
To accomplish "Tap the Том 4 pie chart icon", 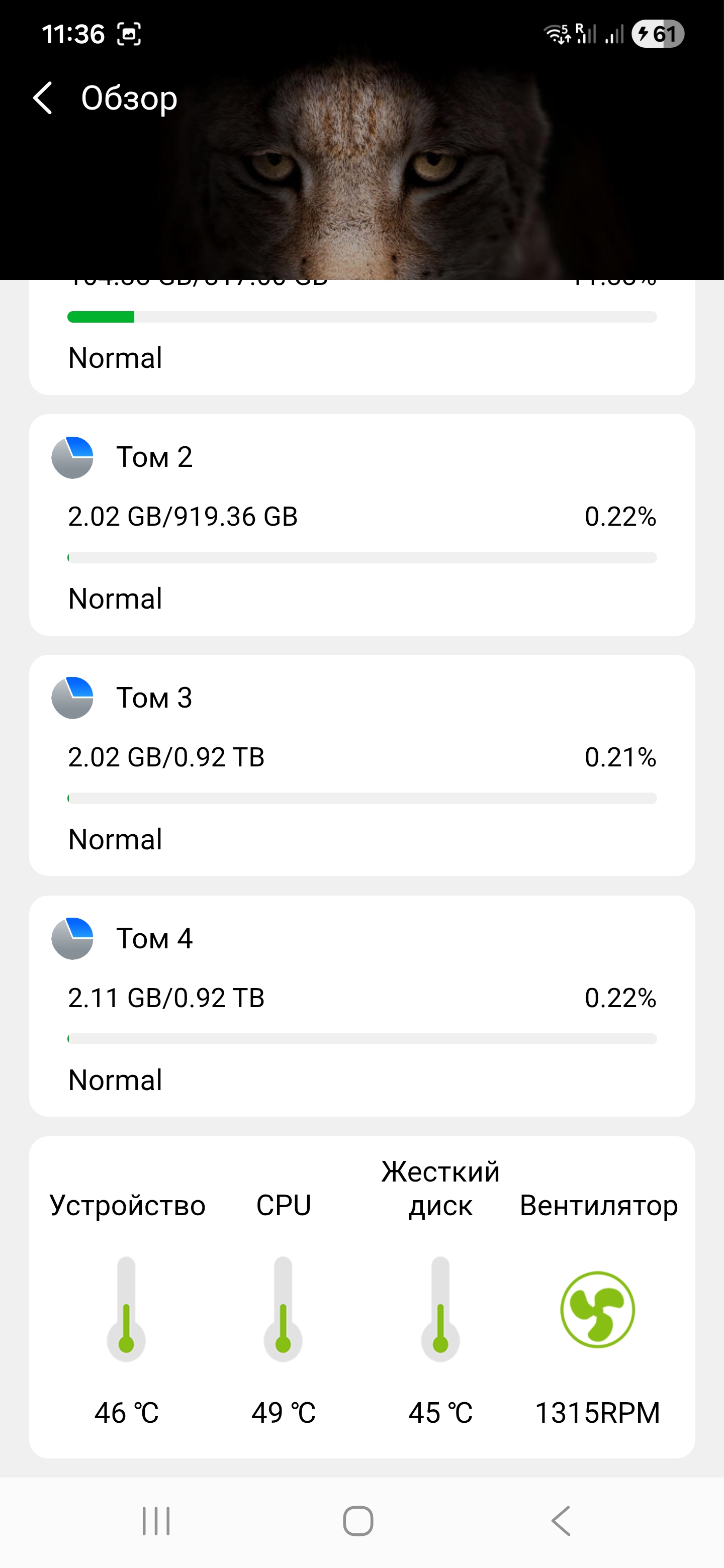I will click(x=72, y=938).
